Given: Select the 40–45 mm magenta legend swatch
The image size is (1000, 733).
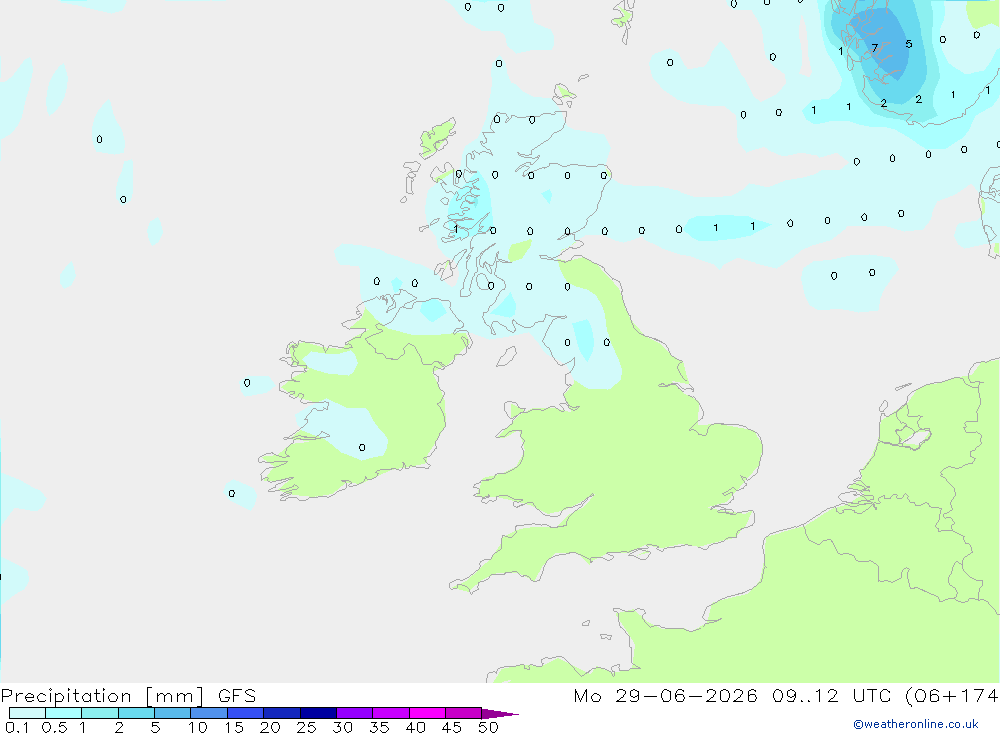Looking at the screenshot, I should point(427,713).
